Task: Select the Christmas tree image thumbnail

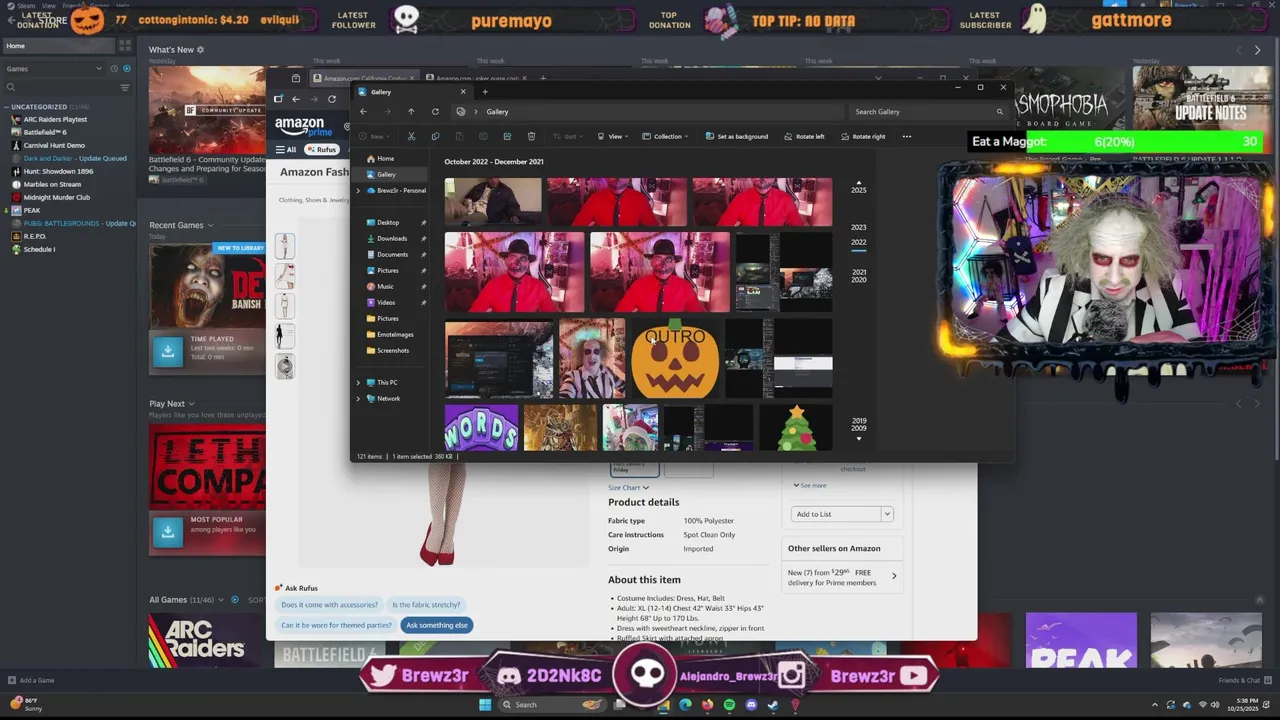Action: pos(796,428)
